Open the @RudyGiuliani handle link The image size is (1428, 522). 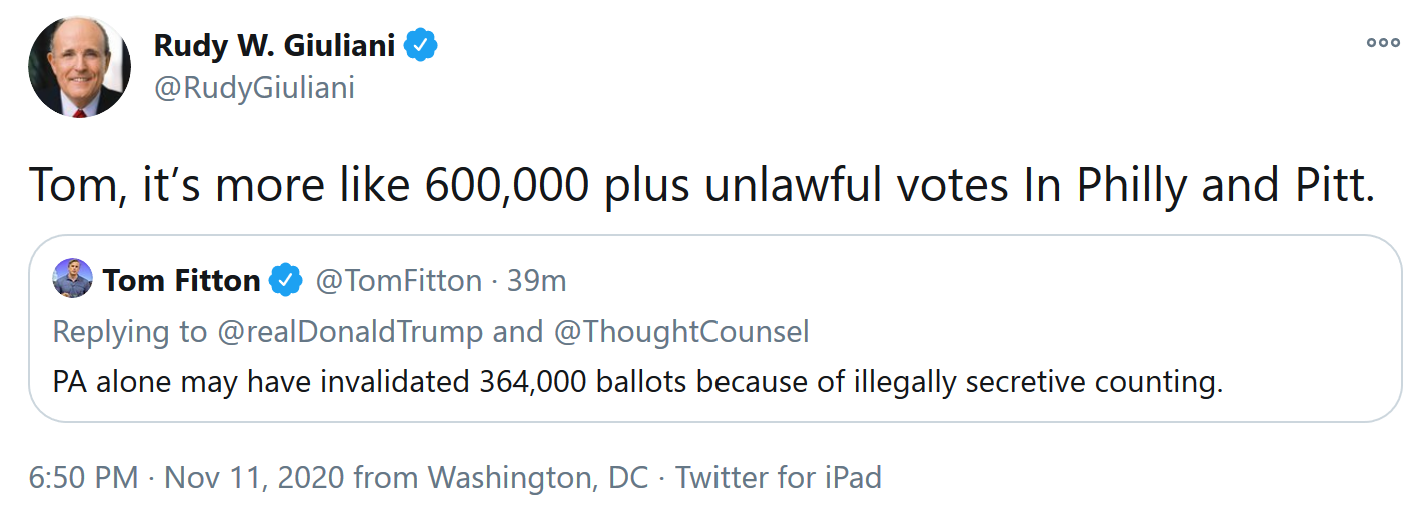coord(254,89)
